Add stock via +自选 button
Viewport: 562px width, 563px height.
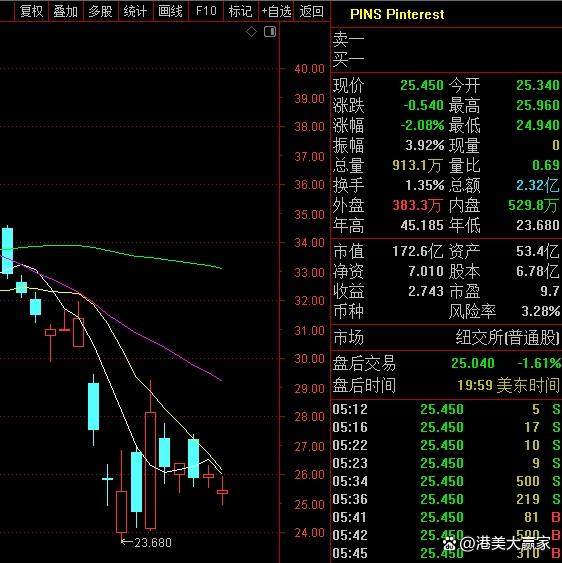click(x=276, y=11)
